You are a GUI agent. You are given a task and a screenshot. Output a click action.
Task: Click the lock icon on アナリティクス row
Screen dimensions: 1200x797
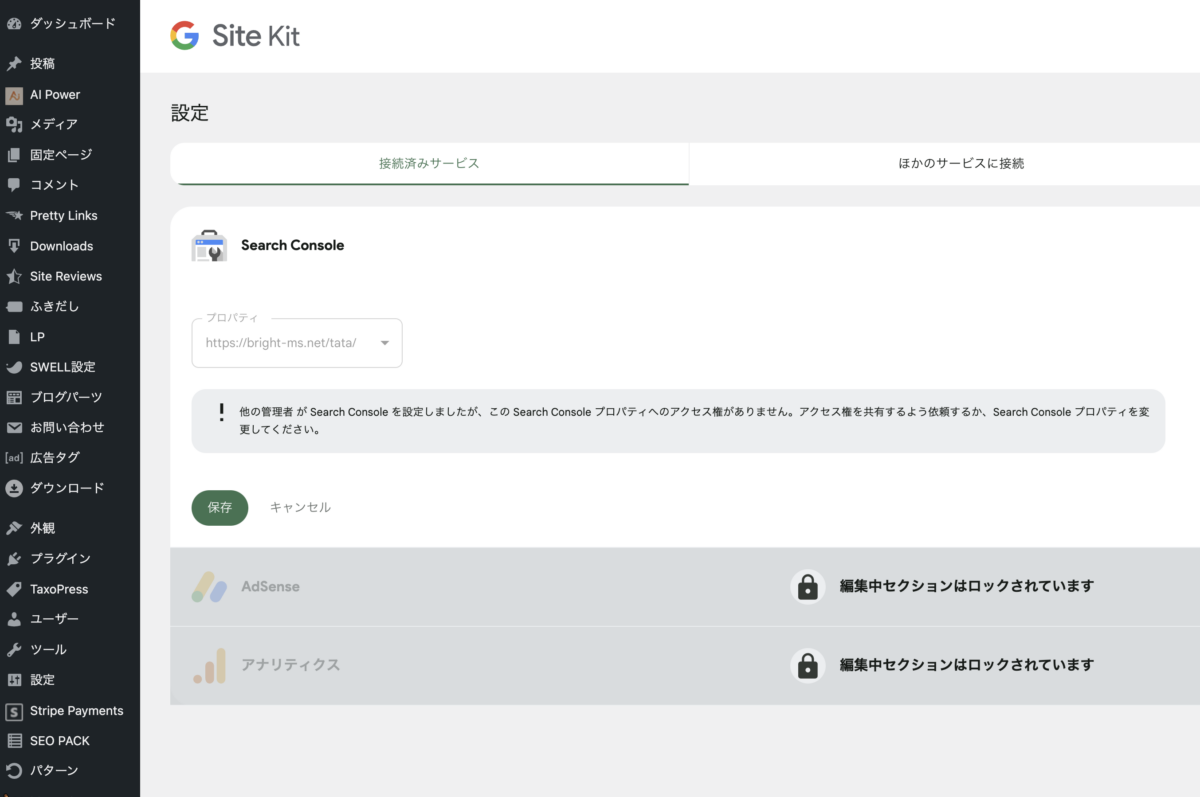[x=807, y=665]
